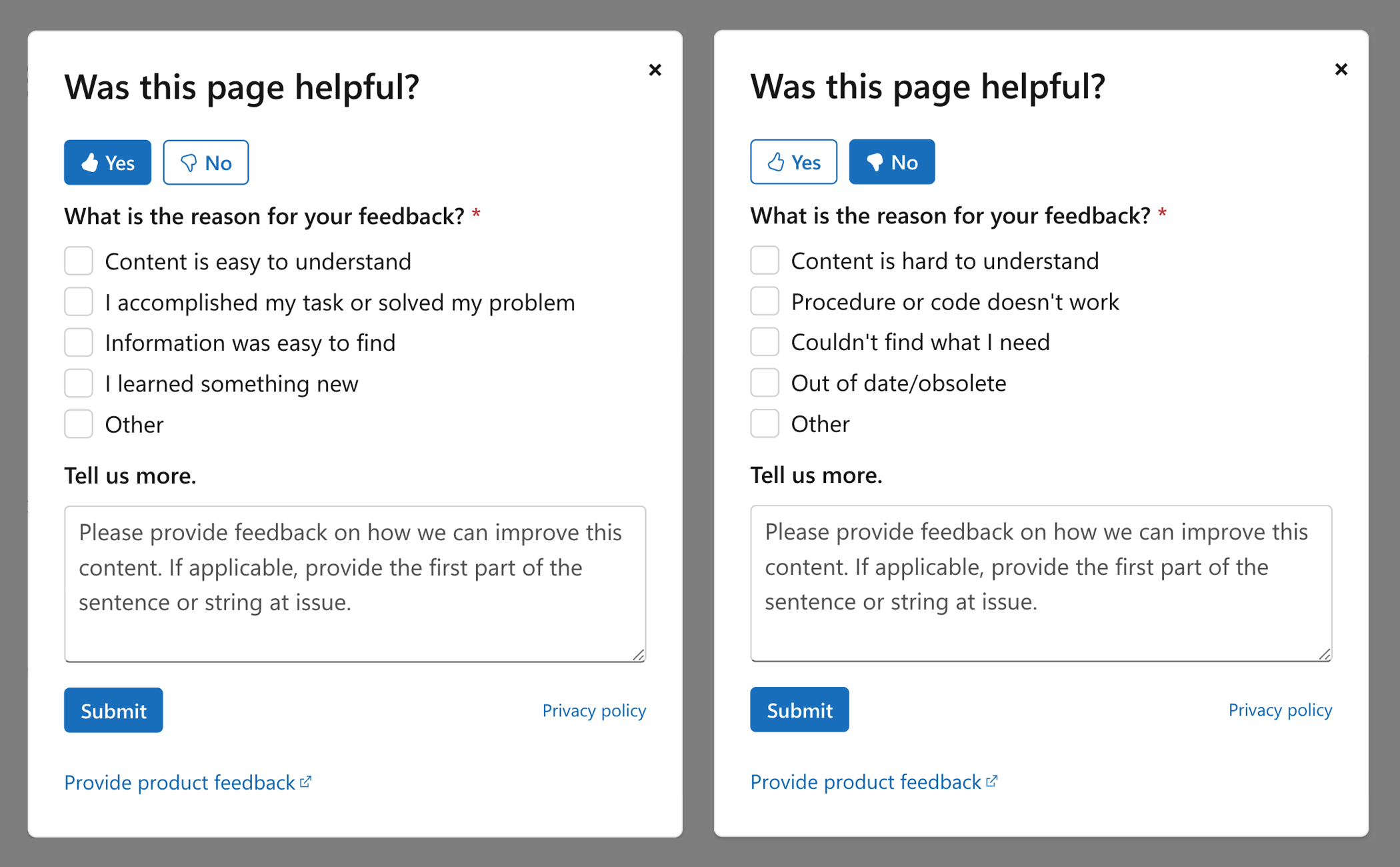Focus the right "Tell us more" text area
The width and height of the screenshot is (1400, 867).
1041,583
